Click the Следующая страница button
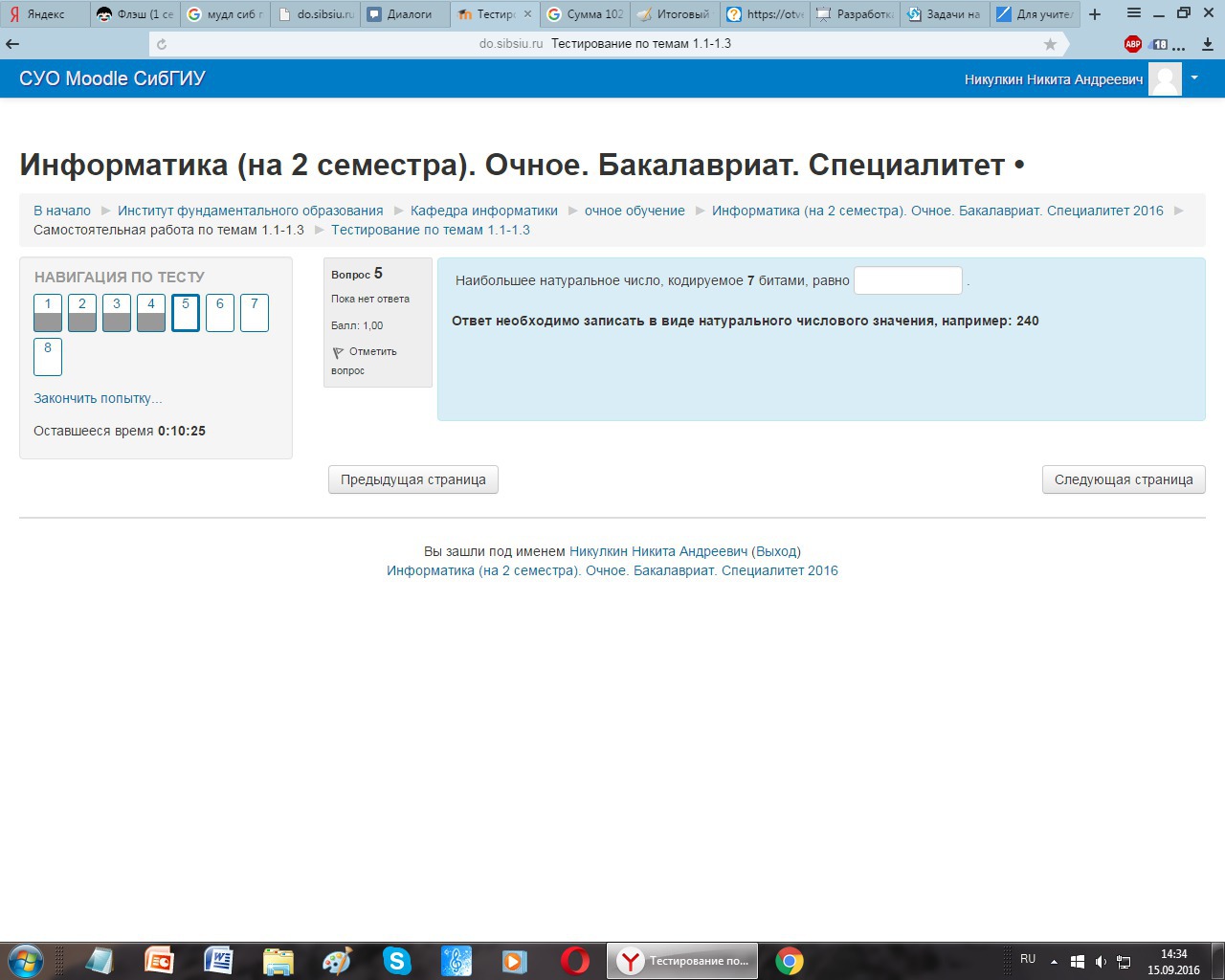Viewport: 1225px width, 980px height. pyautogui.click(x=1123, y=479)
